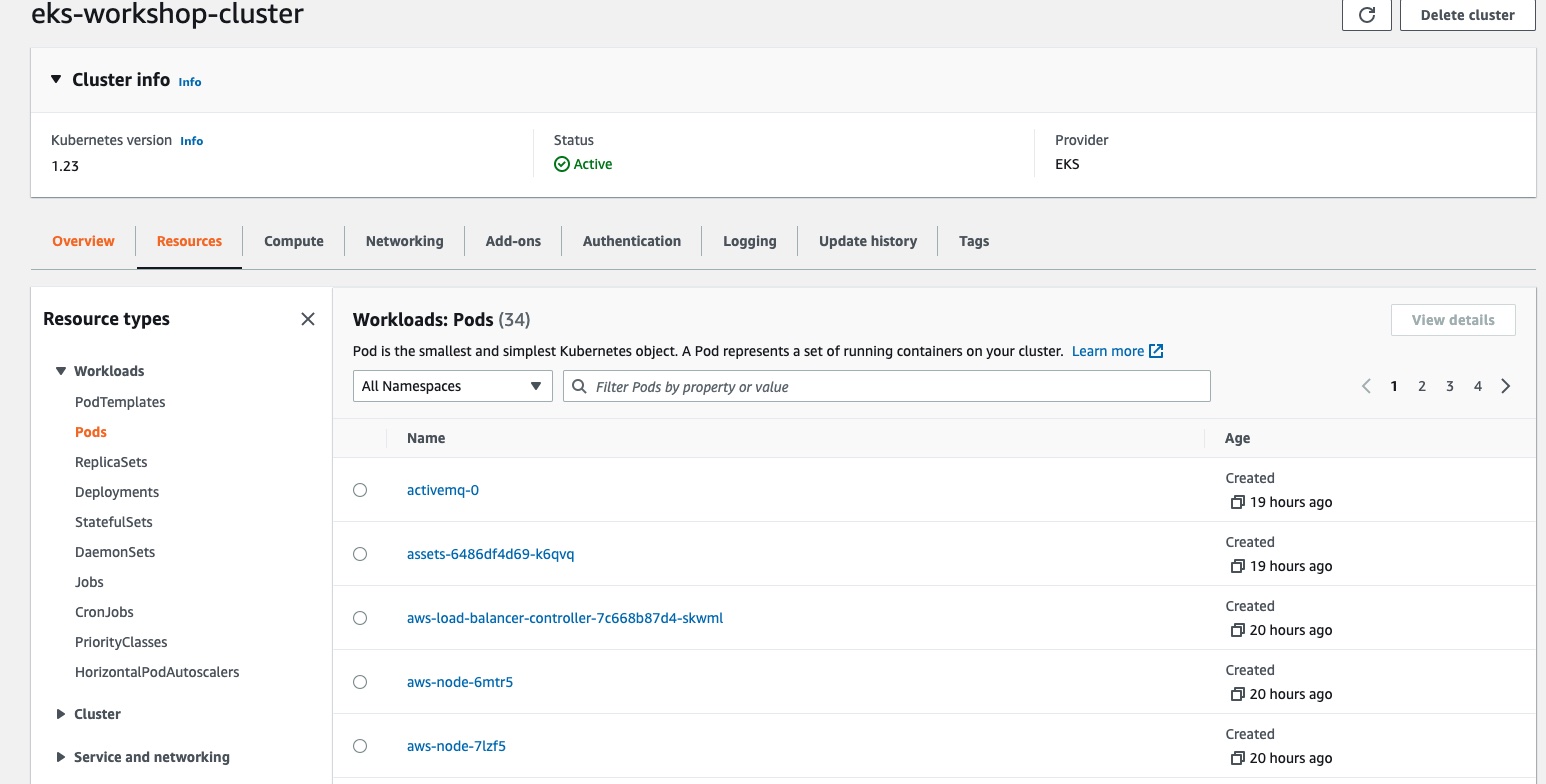1546x784 pixels.
Task: Click the previous page chevron
Action: click(x=1366, y=386)
